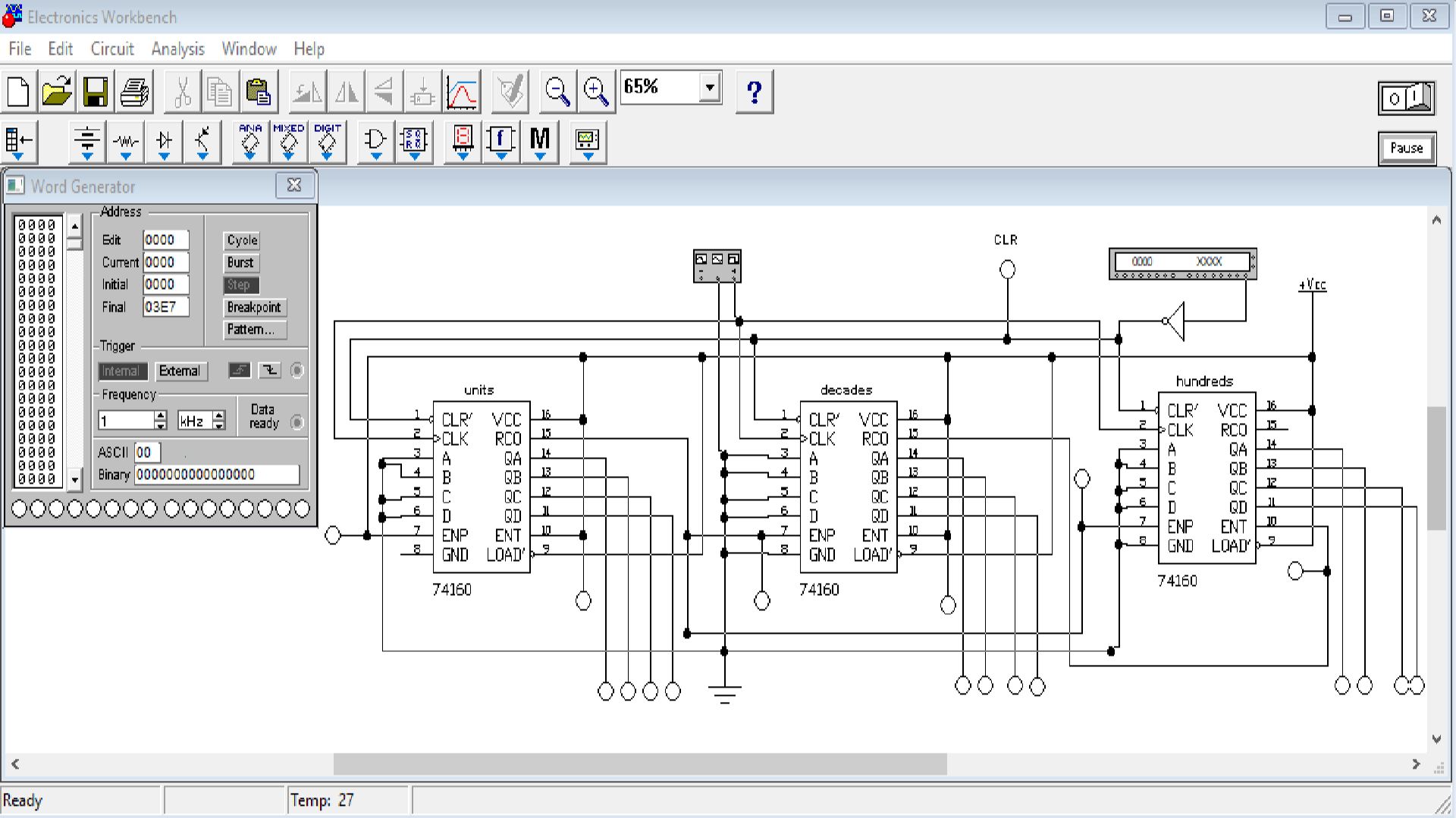Click the Final address input field

(166, 307)
